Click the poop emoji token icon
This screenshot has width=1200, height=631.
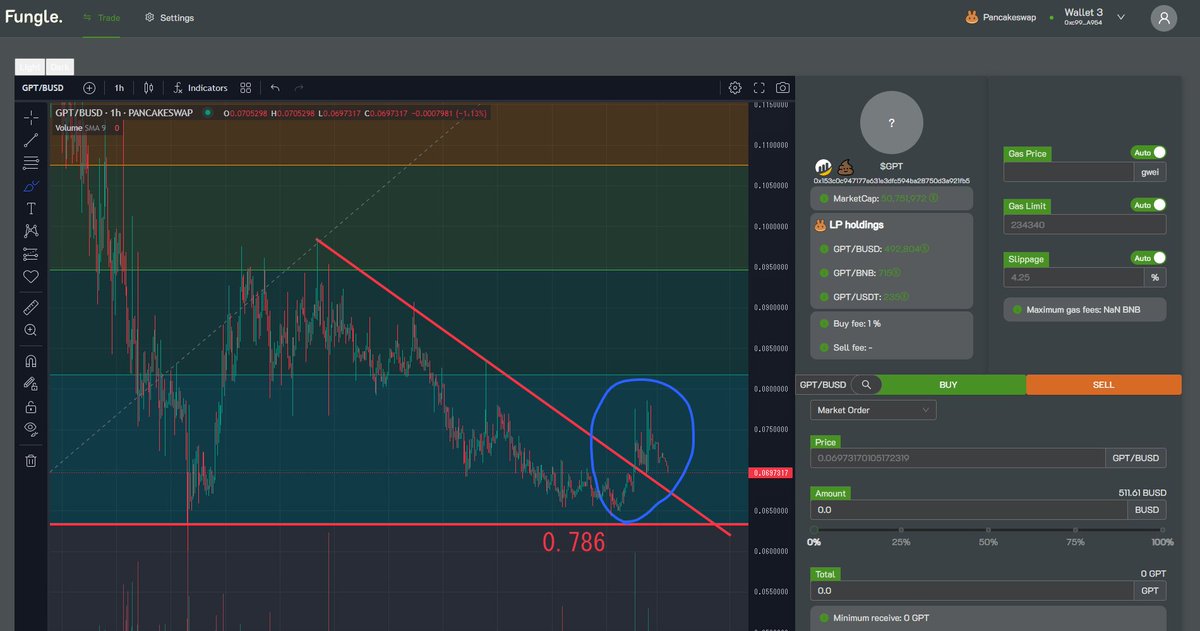(847, 167)
